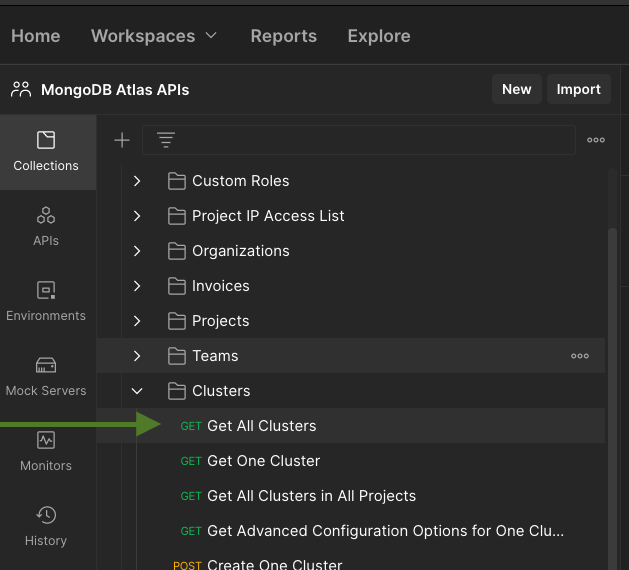Click the Clusters folder icon
This screenshot has height=570, width=629.
[177, 391]
